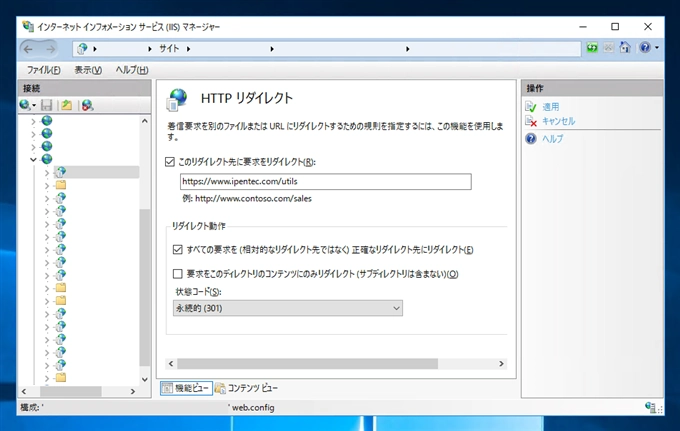Click tree horizontal scrollbar left arrow

24,391
